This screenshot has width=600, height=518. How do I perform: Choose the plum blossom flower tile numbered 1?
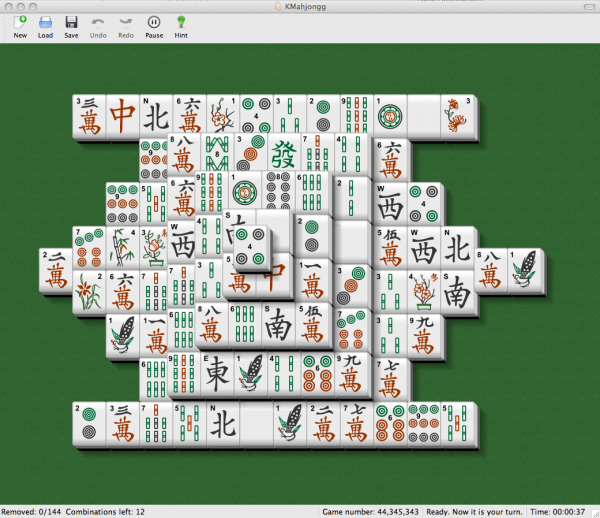(x=223, y=116)
